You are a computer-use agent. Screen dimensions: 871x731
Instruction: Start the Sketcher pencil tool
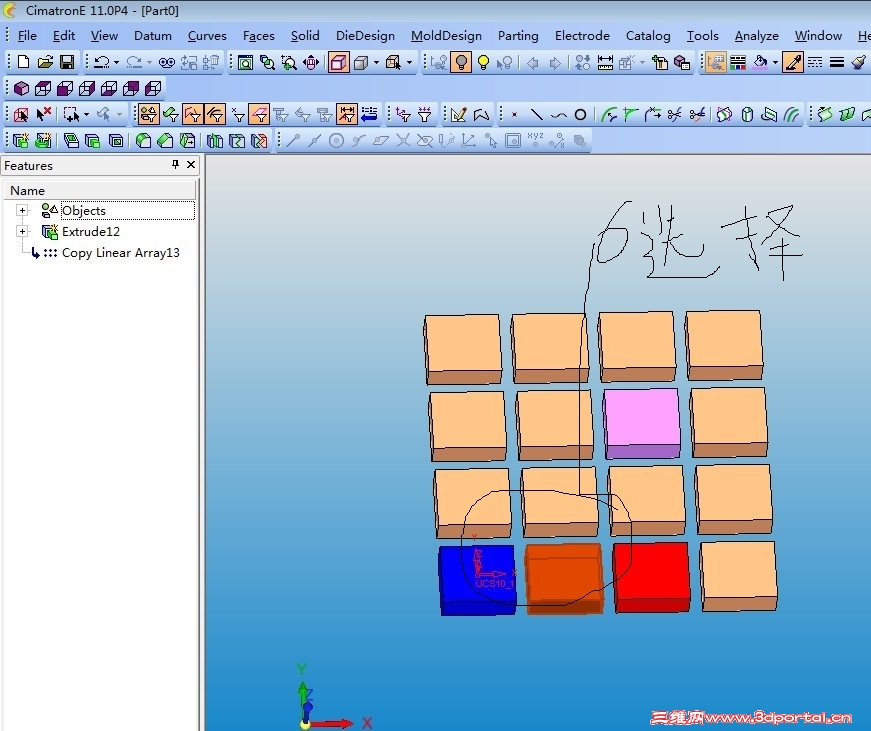(x=459, y=114)
